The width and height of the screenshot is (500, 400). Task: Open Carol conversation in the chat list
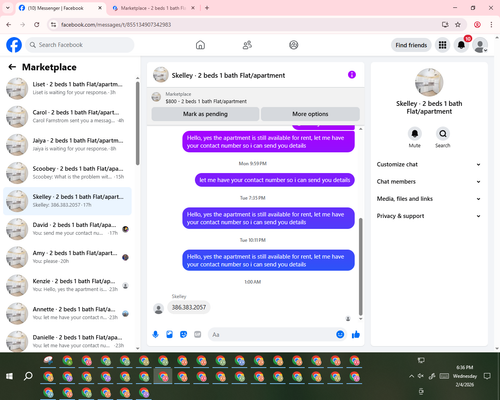pyautogui.click(x=67, y=116)
